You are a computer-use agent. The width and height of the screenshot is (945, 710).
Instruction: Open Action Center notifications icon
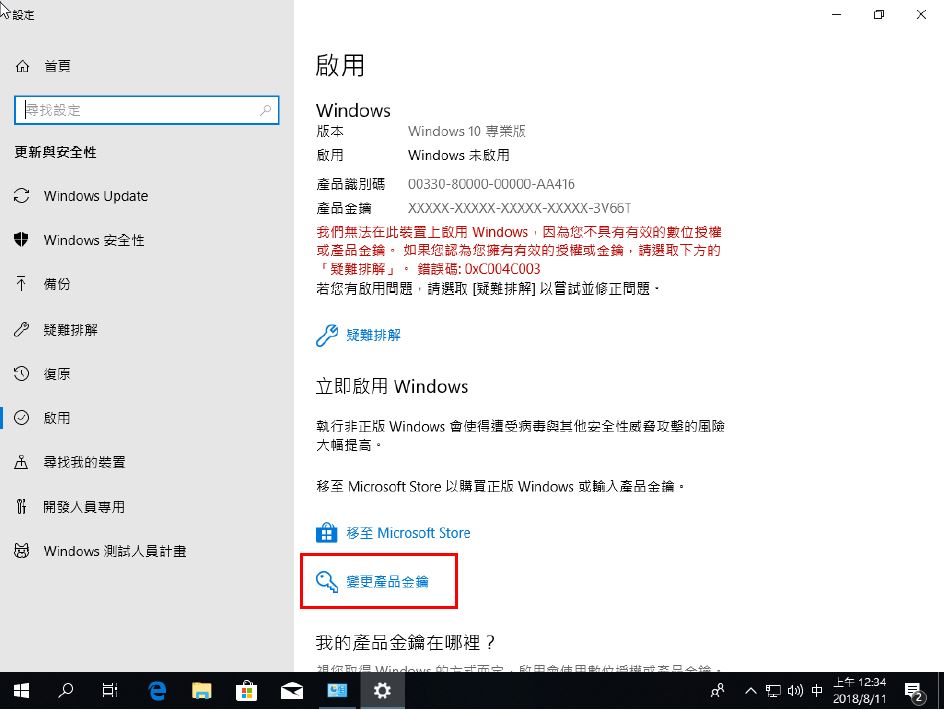pyautogui.click(x=915, y=691)
